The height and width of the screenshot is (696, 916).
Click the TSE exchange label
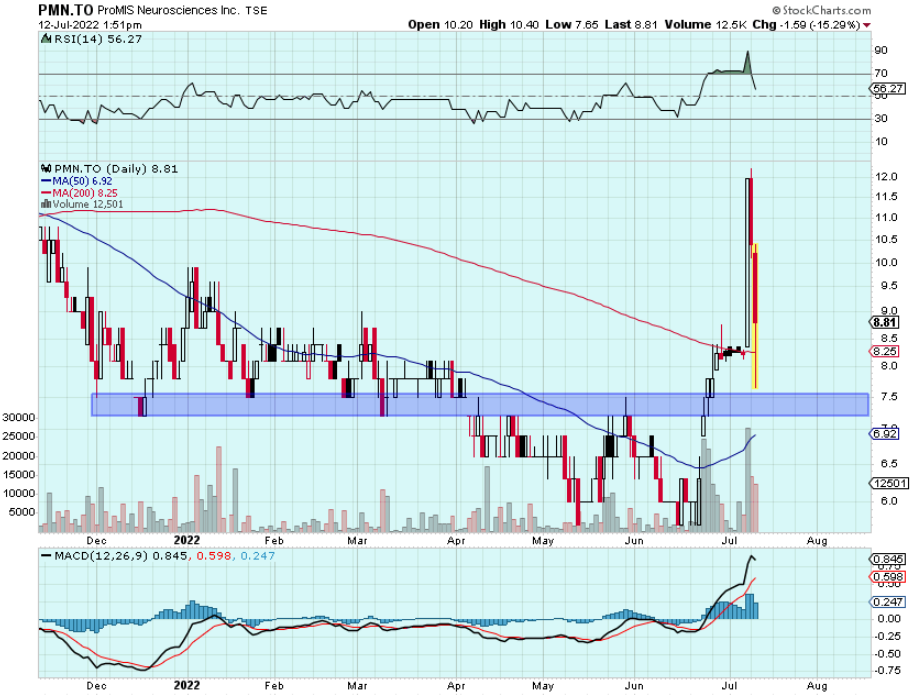(256, 10)
